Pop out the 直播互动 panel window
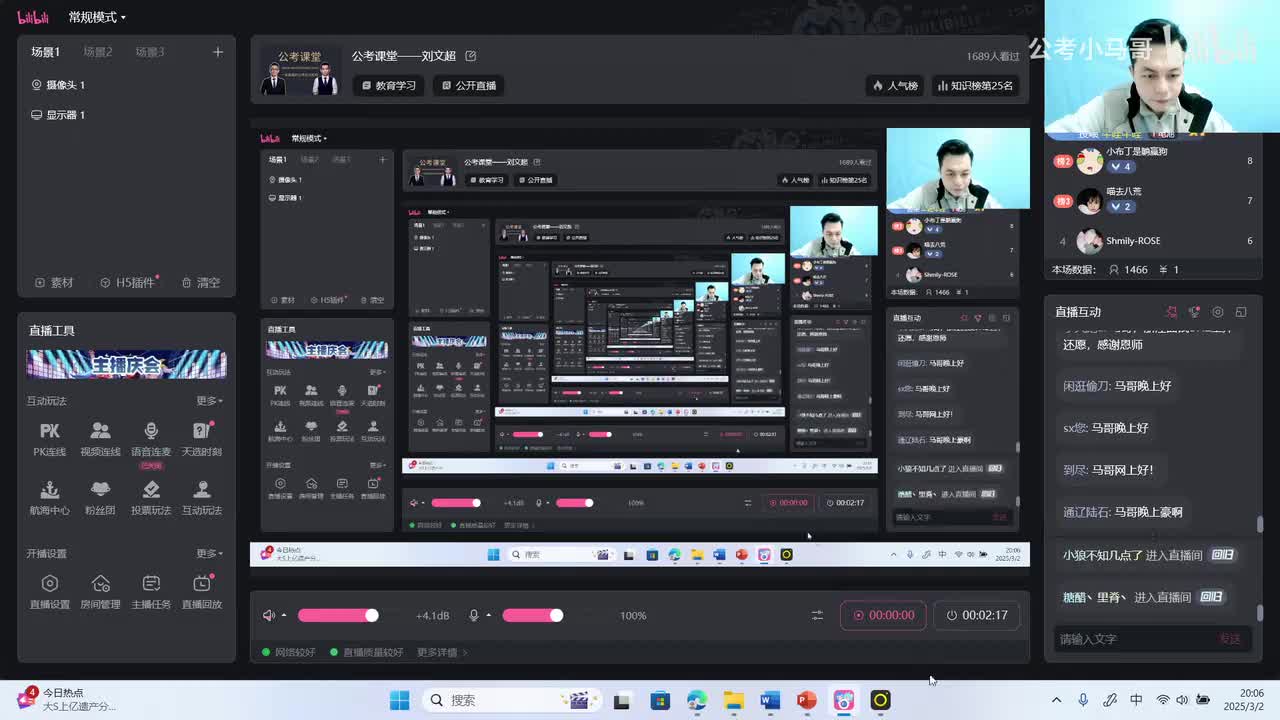1280x720 pixels. (x=1241, y=312)
